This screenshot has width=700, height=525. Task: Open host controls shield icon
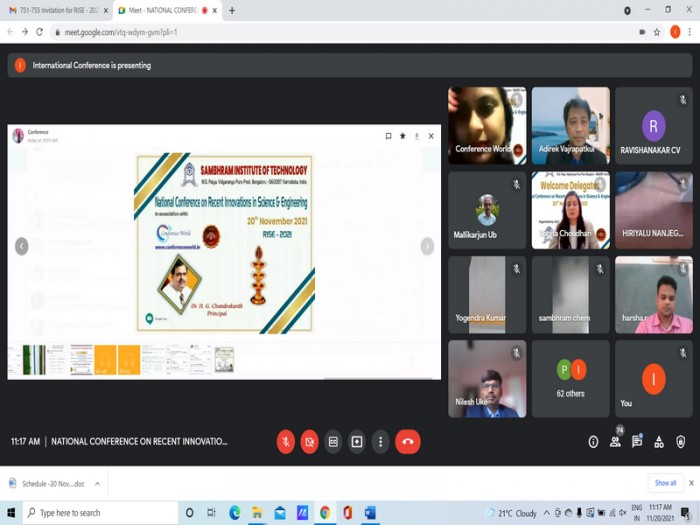coord(681,442)
